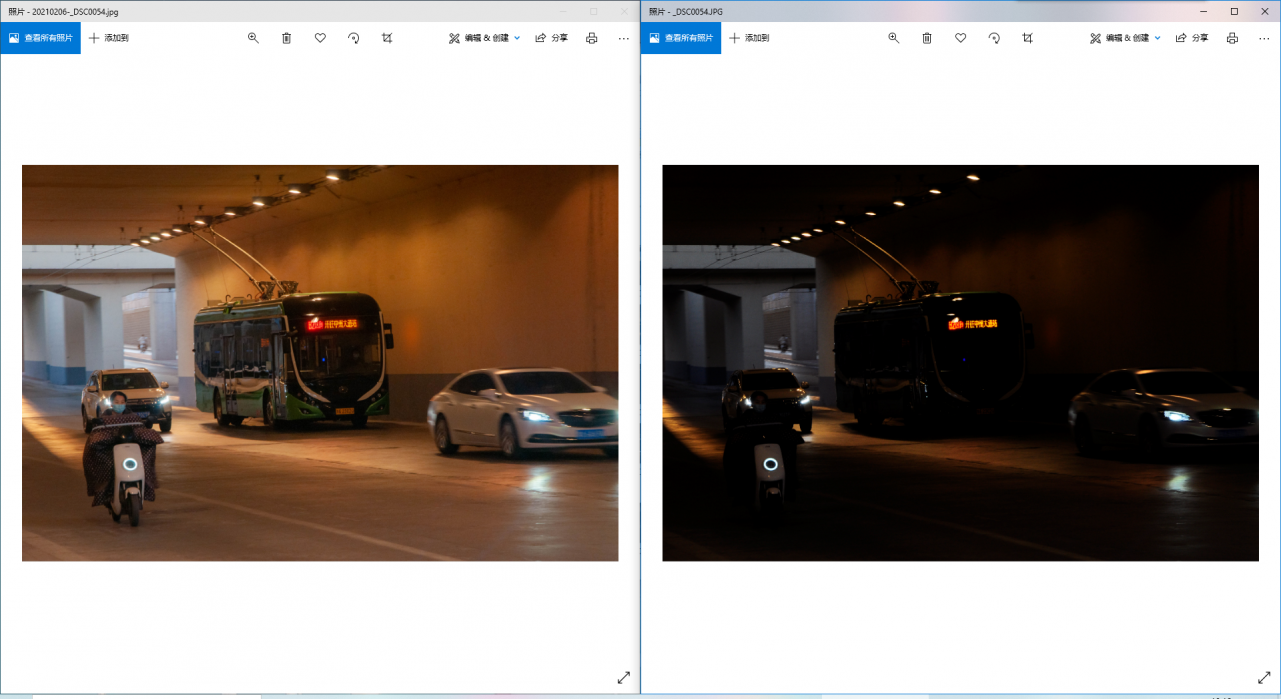
Task: Click the zoom icon in the left Photos window
Action: click(x=253, y=38)
